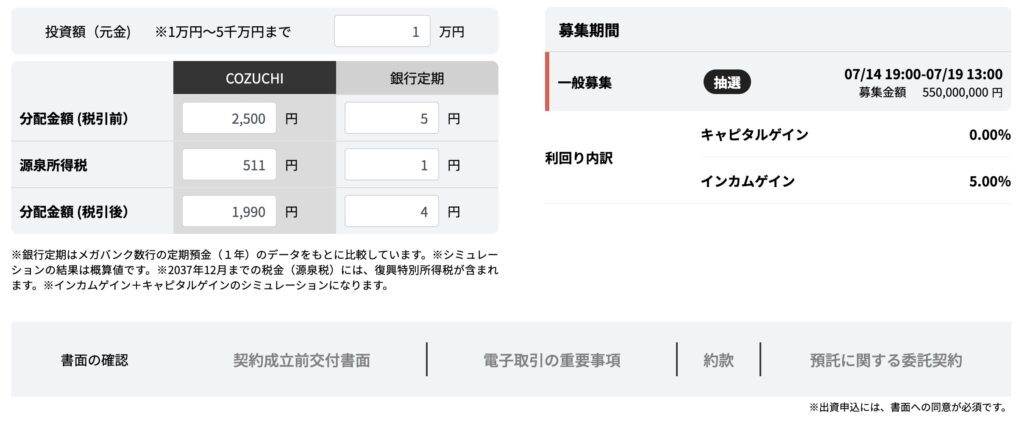Image resolution: width=1024 pixels, height=433 pixels.
Task: Open the 預託に関する委託契約 link
Action: point(886,360)
